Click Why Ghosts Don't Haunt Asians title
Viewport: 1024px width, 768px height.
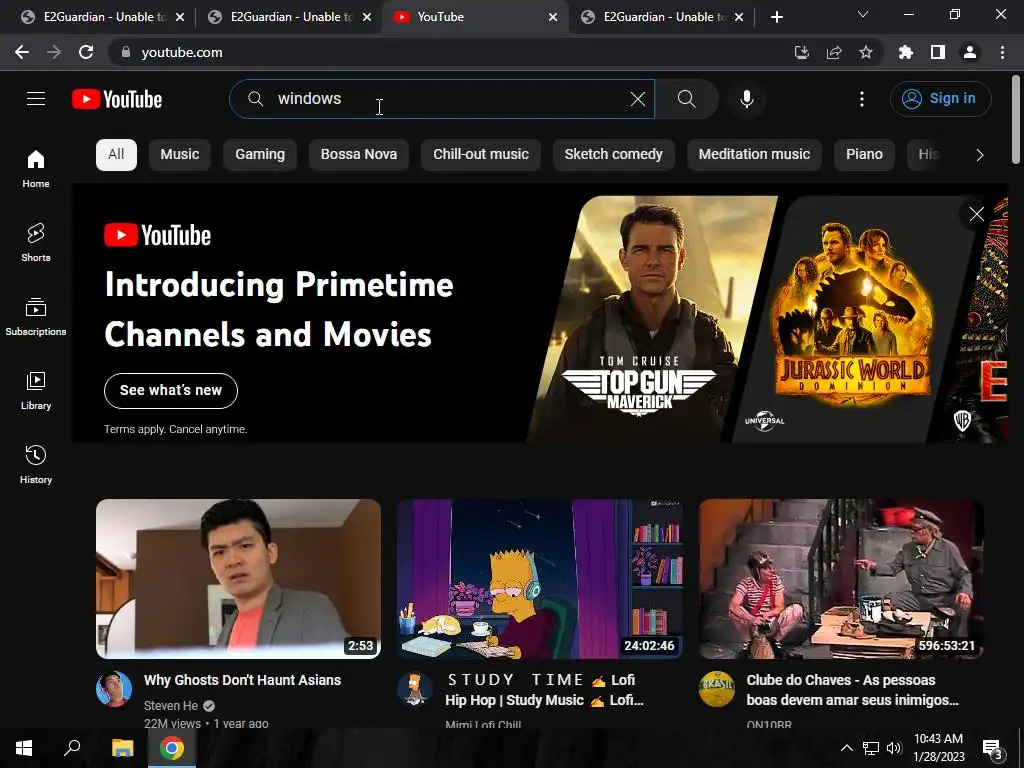(x=242, y=680)
